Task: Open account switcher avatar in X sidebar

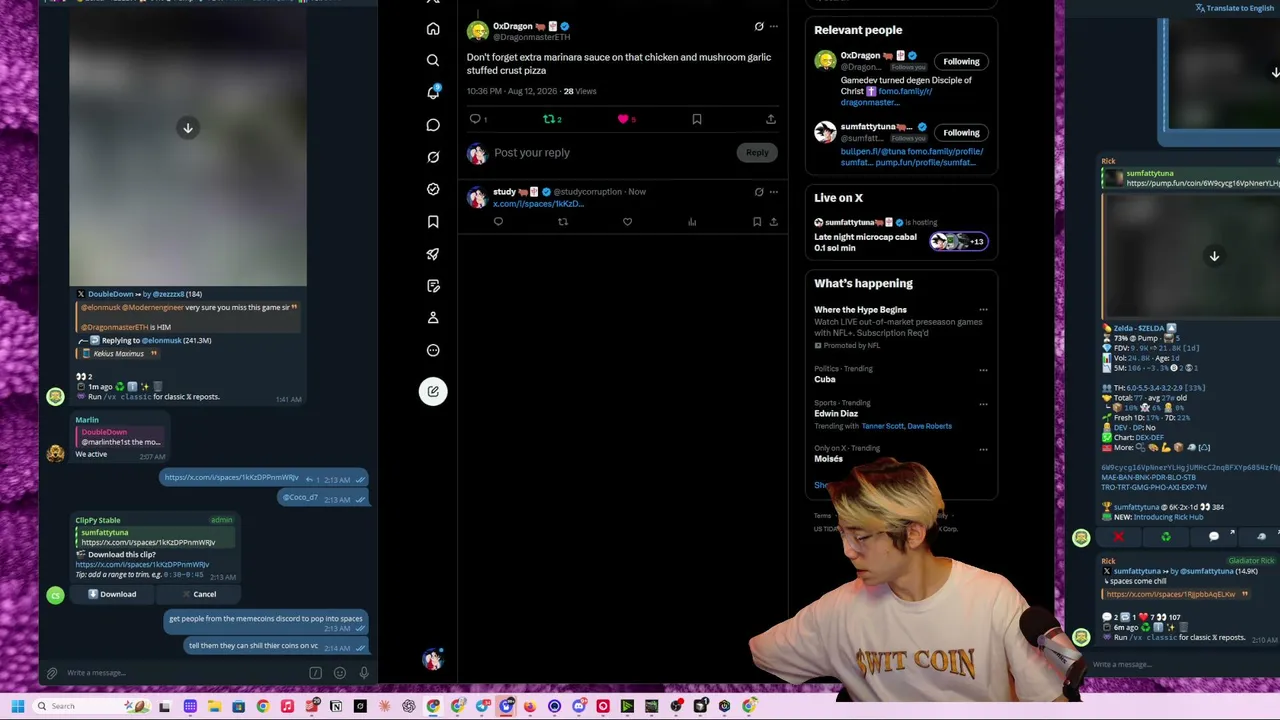Action: click(432, 659)
